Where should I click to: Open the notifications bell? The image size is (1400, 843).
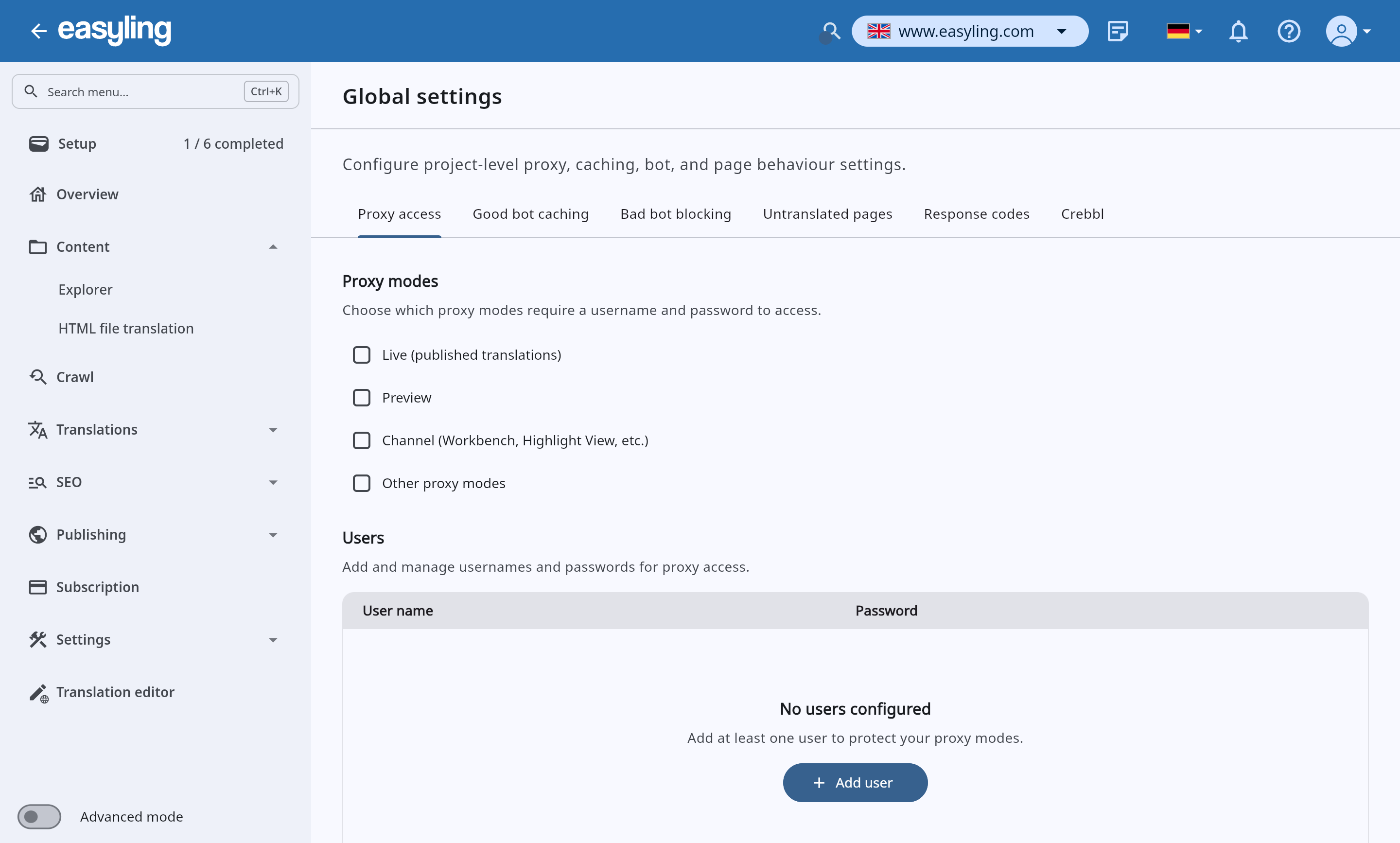(1238, 31)
